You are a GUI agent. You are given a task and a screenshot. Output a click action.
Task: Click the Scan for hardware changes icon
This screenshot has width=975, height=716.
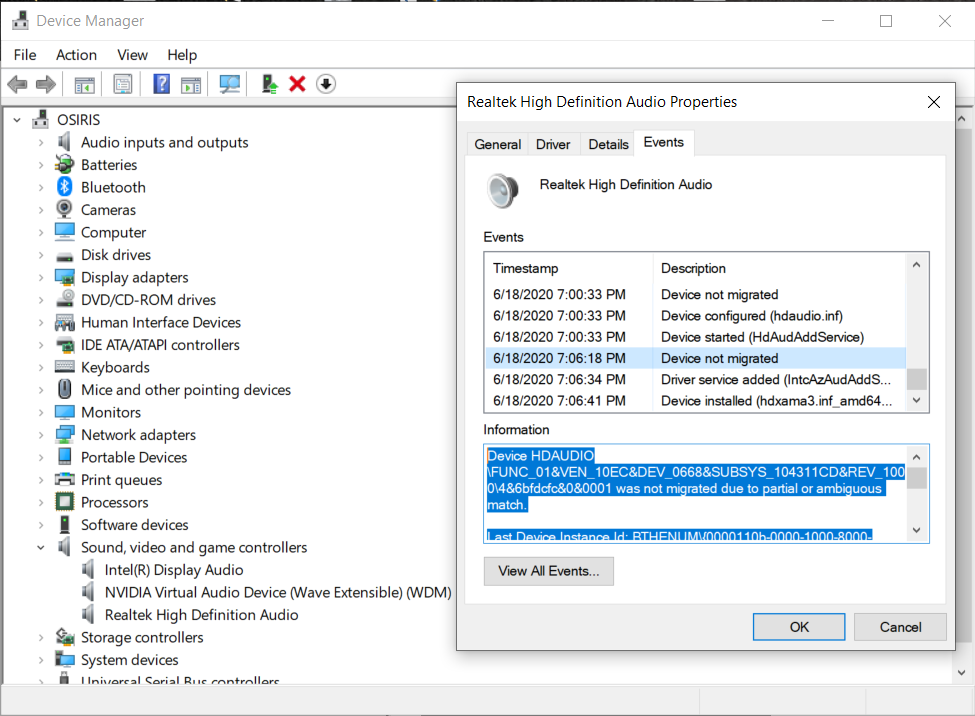coord(229,84)
